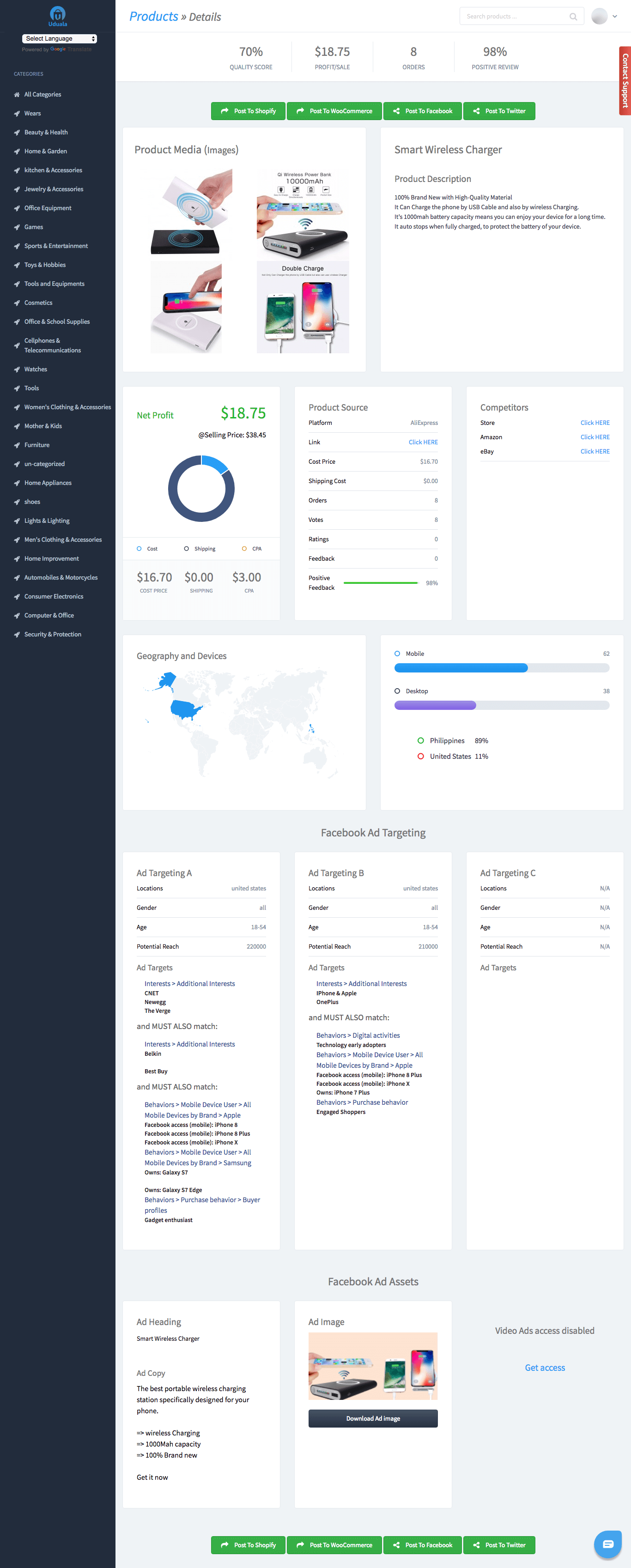
Task: Click rocket icon beside Cosmetics
Action: (x=17, y=303)
